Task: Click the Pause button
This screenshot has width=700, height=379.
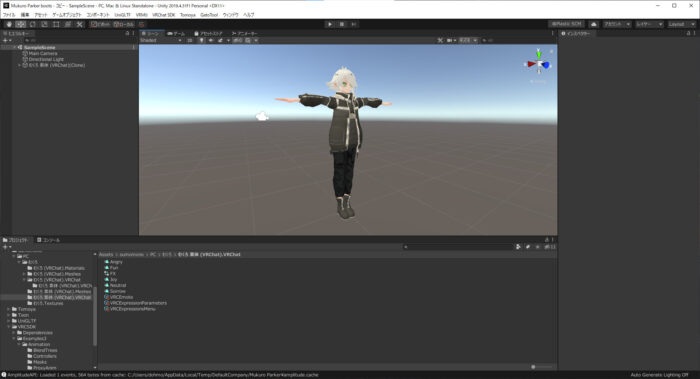Action: [342, 24]
